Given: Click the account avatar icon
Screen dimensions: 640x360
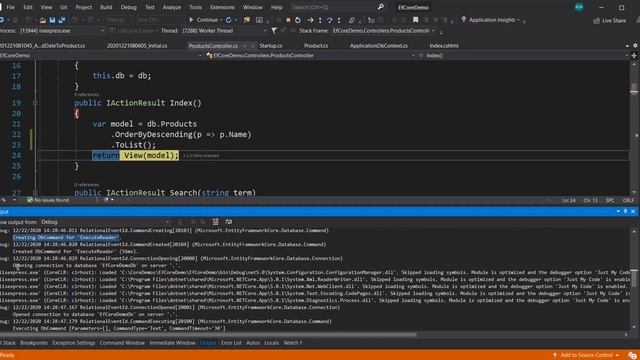Looking at the screenshot, I should [x=579, y=7].
